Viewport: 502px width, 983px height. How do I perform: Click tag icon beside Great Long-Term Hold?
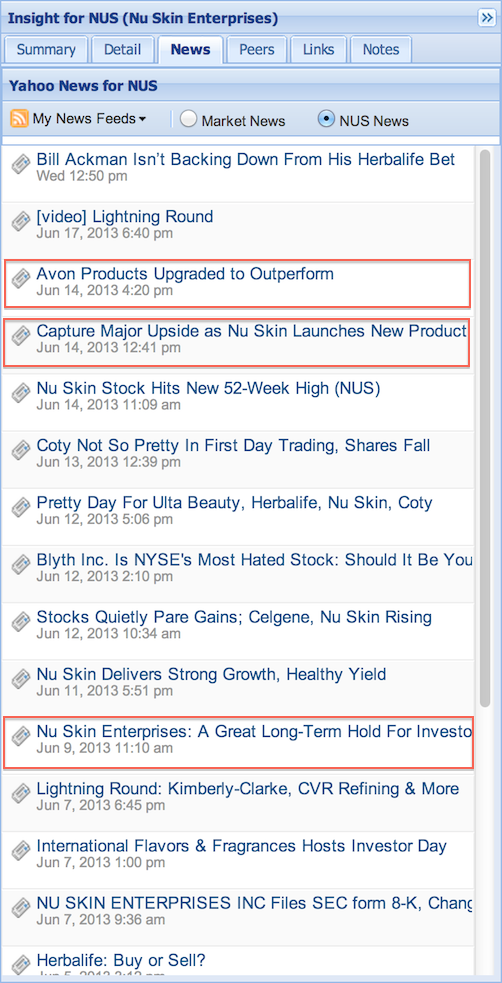[x=21, y=736]
